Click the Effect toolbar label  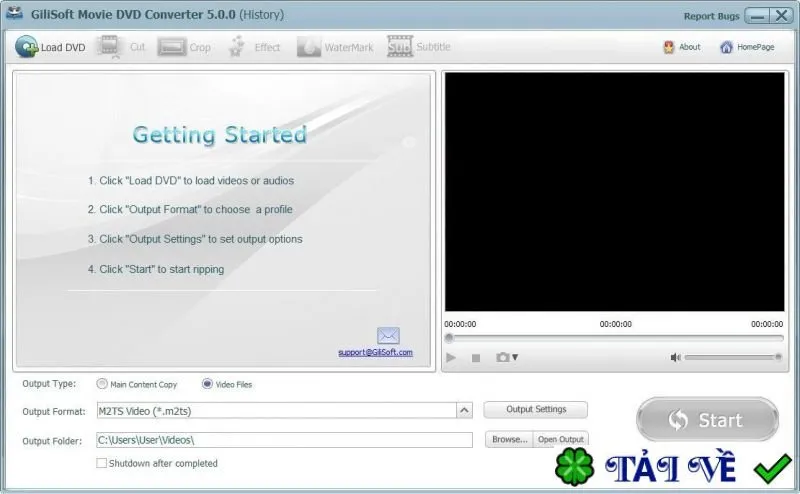point(267,47)
